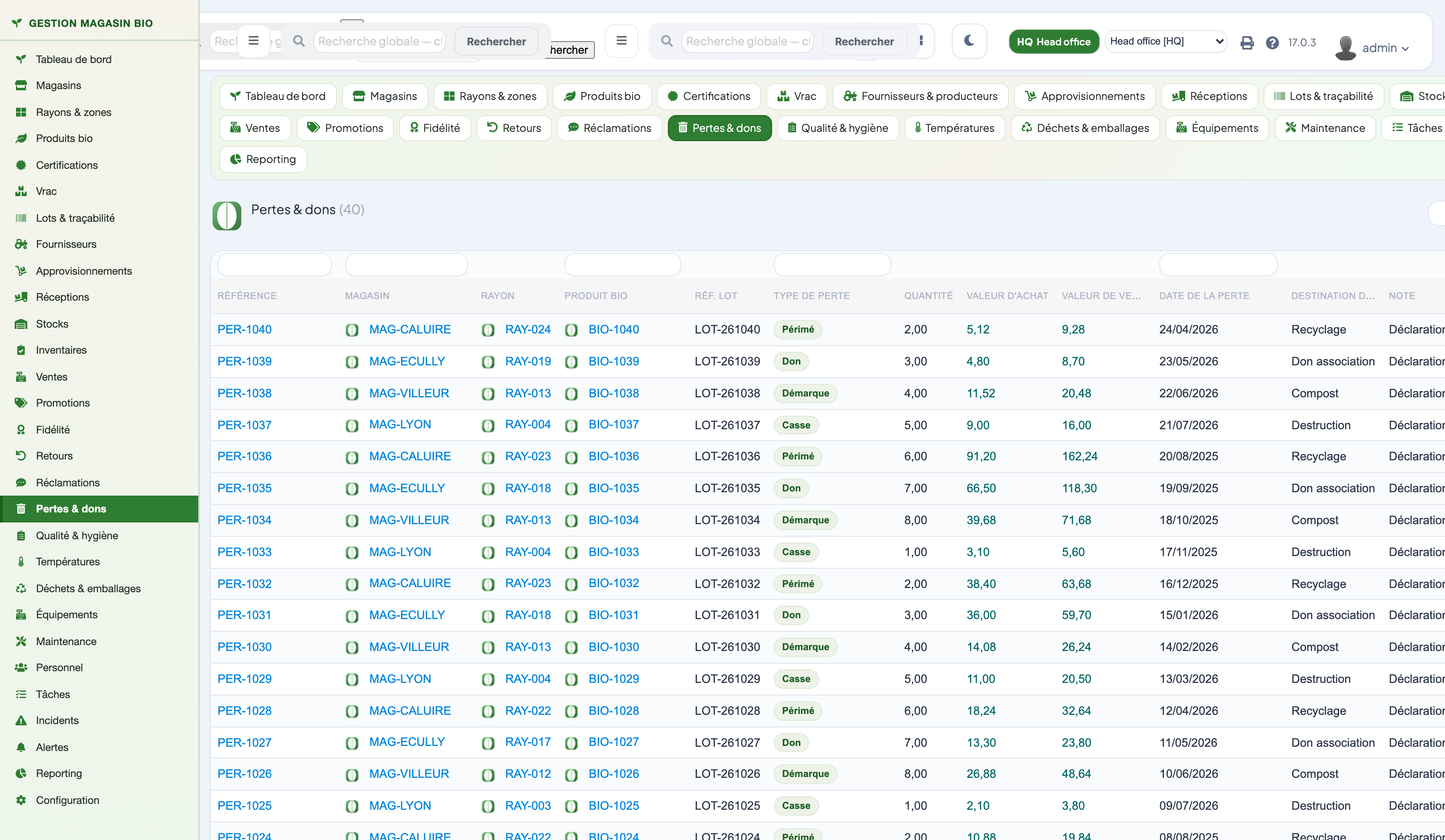This screenshot has height=840, width=1445.
Task: Click the icon beside RAY-023 in row PER-1036
Action: click(488, 457)
